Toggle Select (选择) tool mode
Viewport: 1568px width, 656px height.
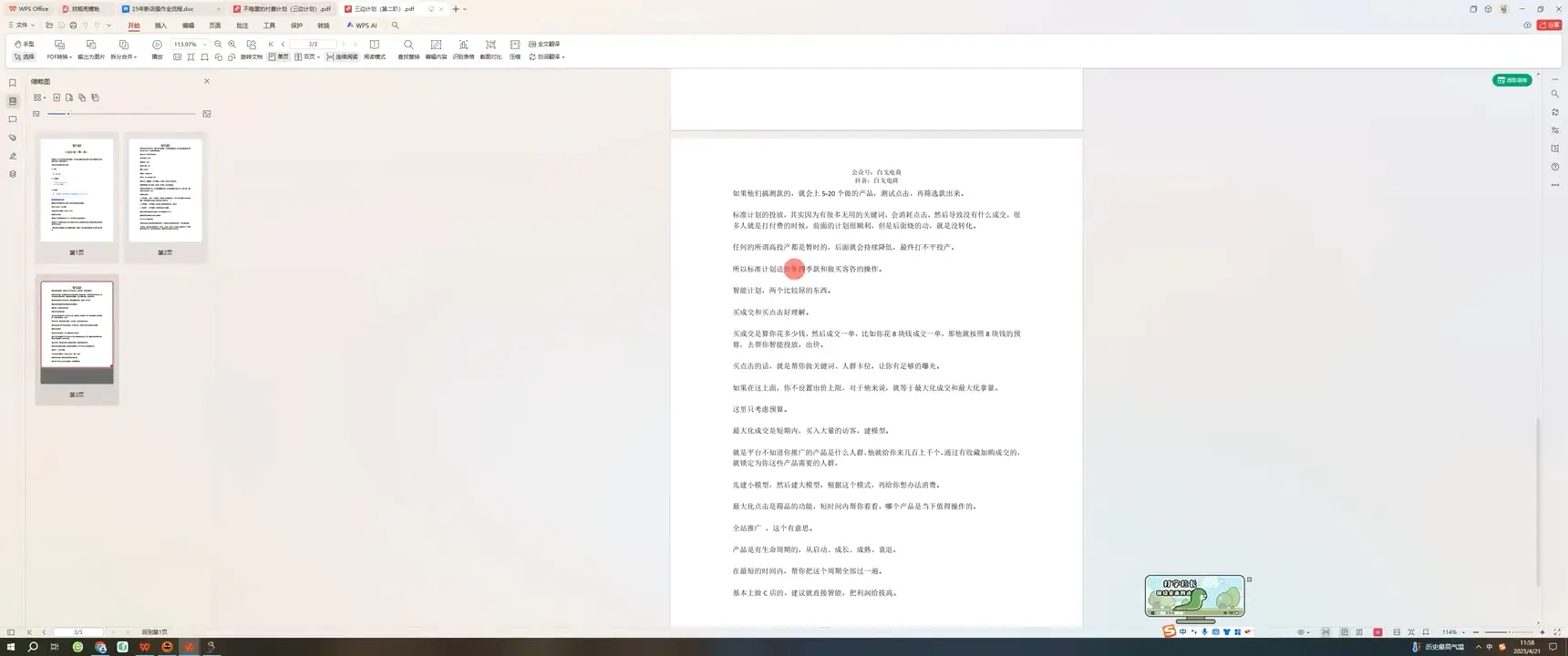click(25, 56)
